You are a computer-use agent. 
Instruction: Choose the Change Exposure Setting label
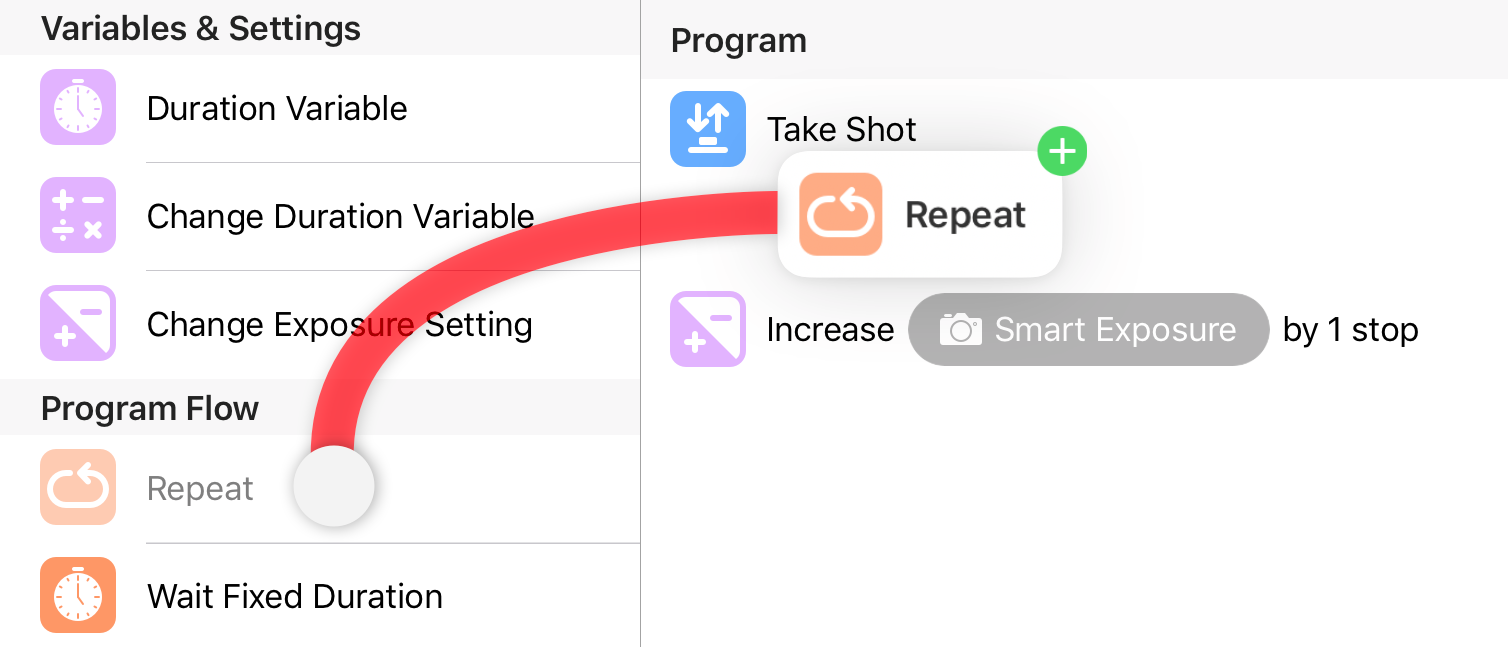(x=340, y=324)
